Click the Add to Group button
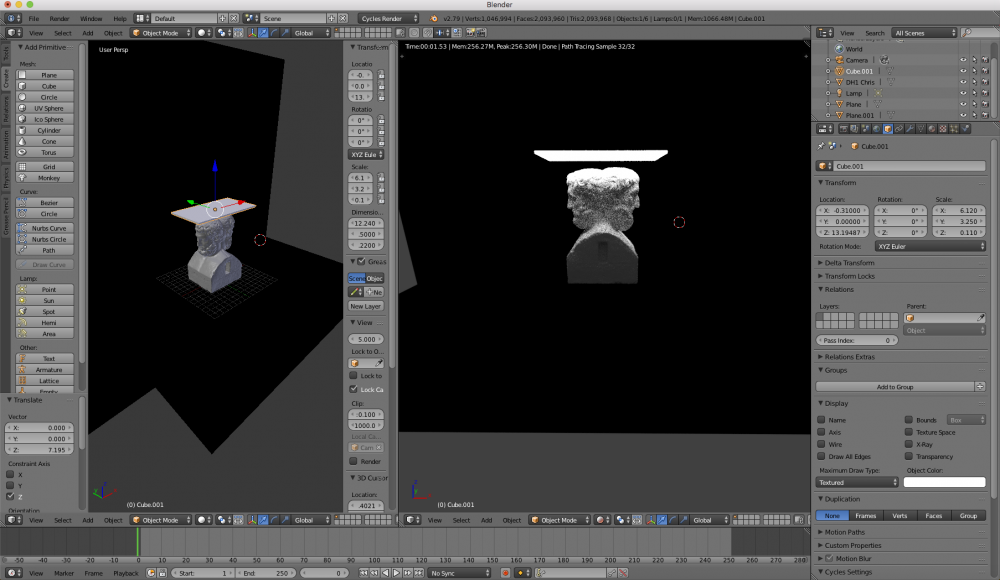Viewport: 1000px width, 580px height. tap(895, 386)
